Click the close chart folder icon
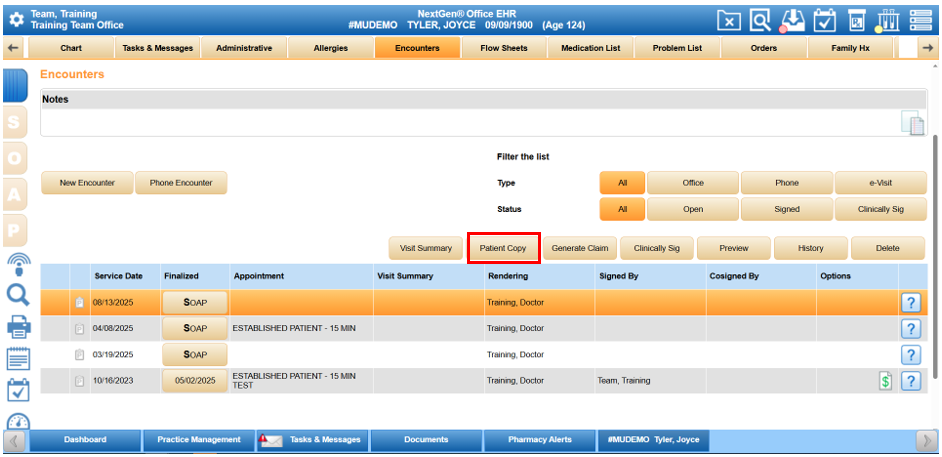 click(x=730, y=19)
